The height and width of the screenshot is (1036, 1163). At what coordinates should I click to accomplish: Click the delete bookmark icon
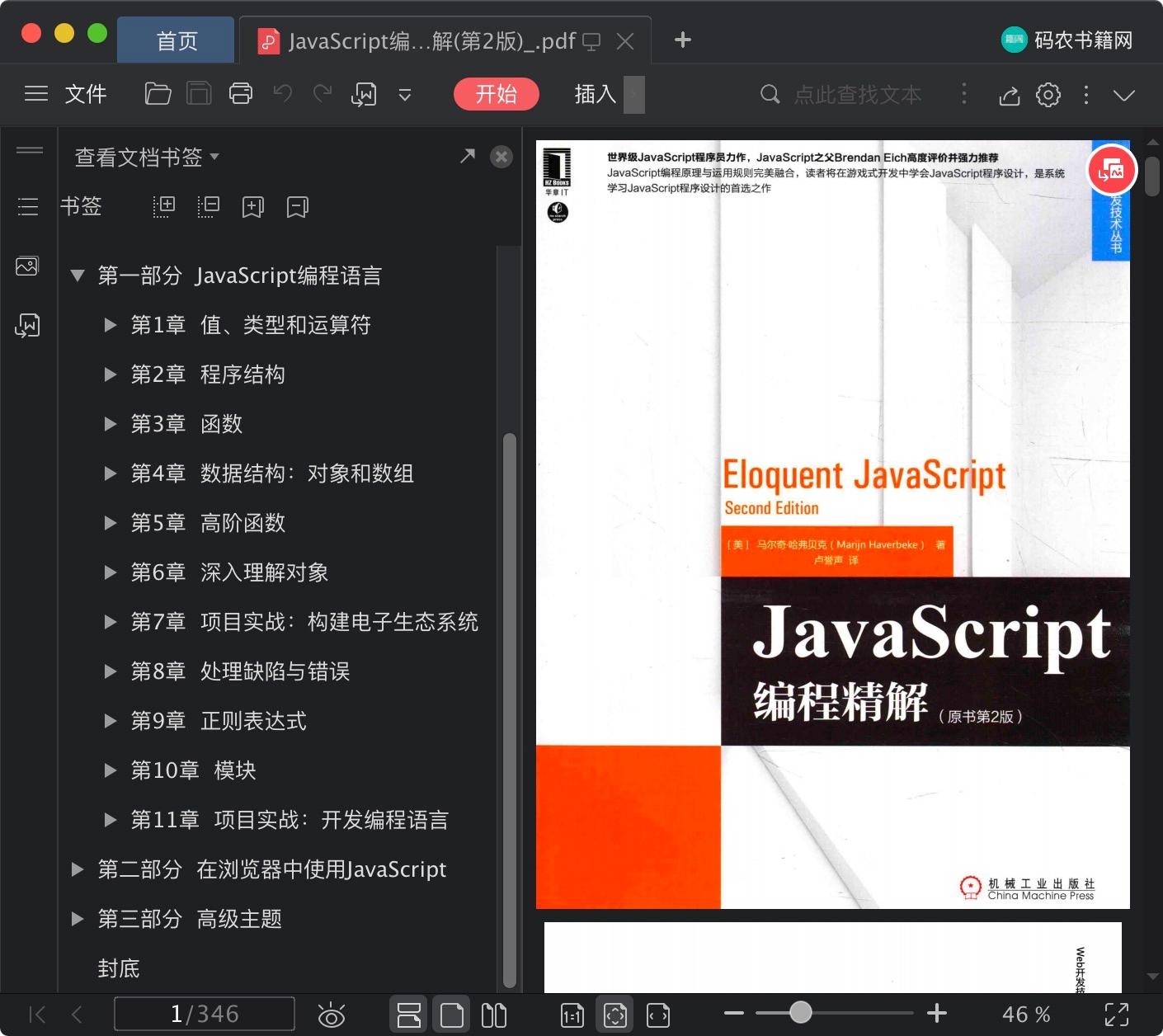point(298,206)
